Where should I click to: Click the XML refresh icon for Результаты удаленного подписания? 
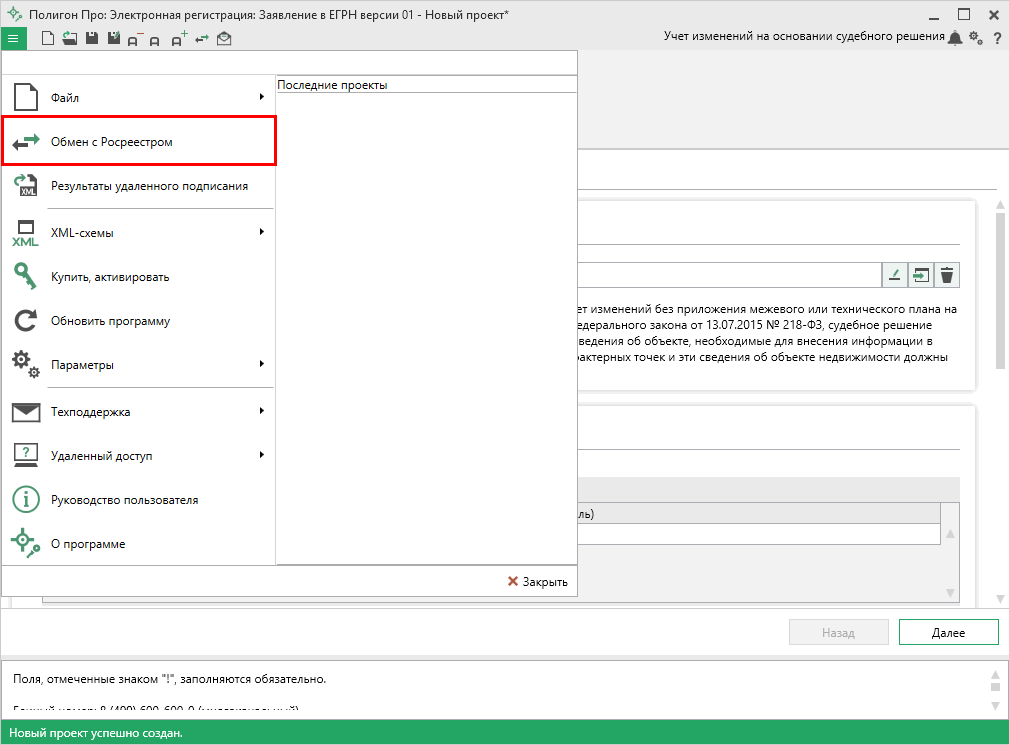coord(26,186)
